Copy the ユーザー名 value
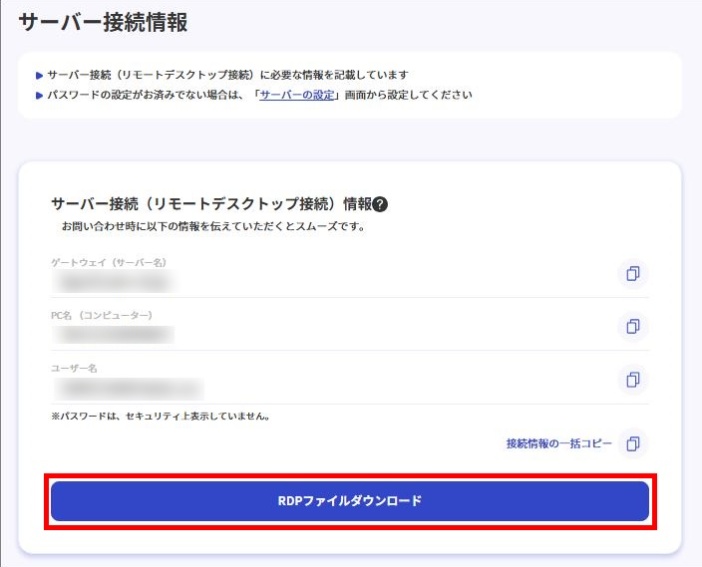 pyautogui.click(x=633, y=380)
